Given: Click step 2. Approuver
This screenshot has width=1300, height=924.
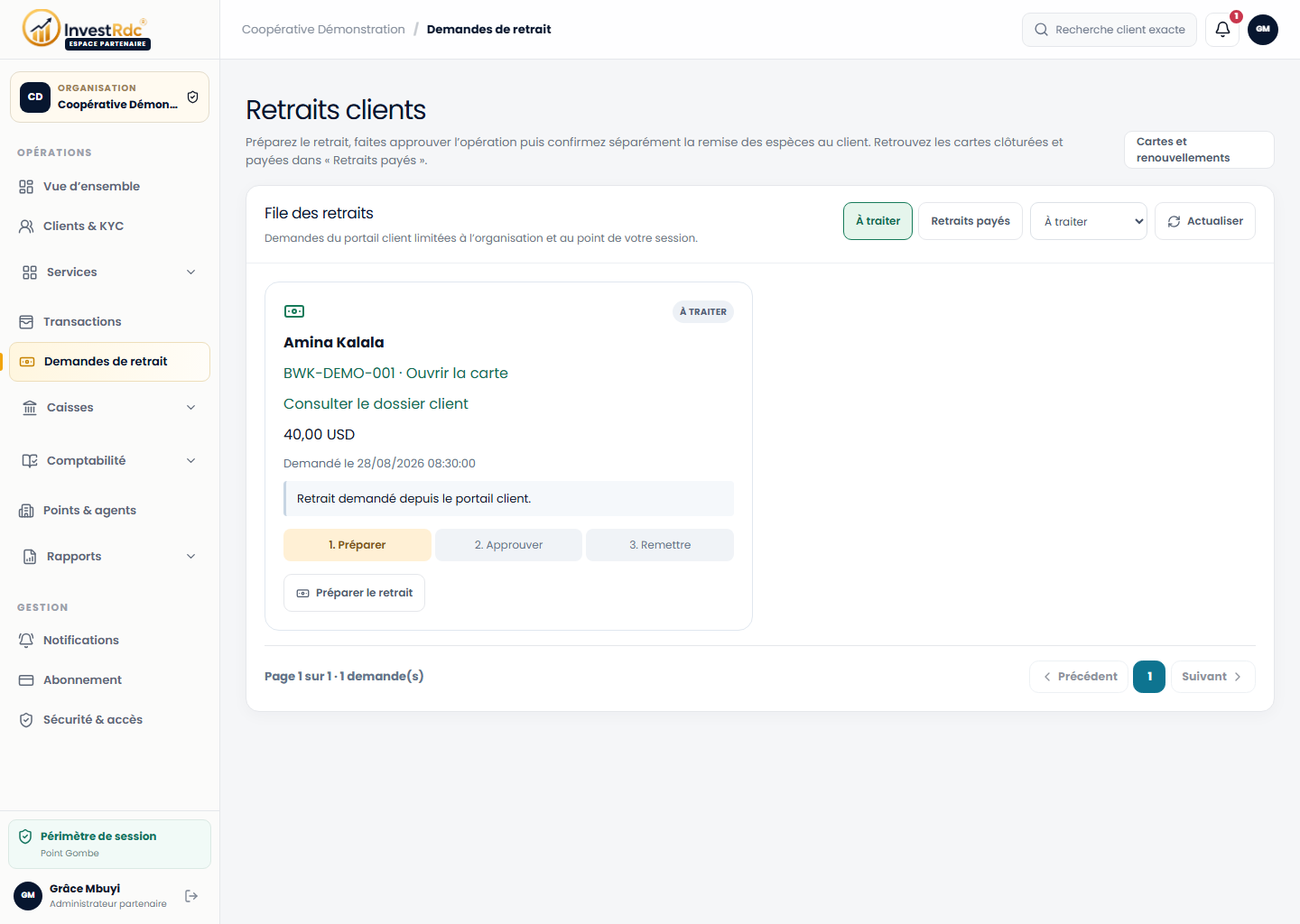Looking at the screenshot, I should 508,545.
